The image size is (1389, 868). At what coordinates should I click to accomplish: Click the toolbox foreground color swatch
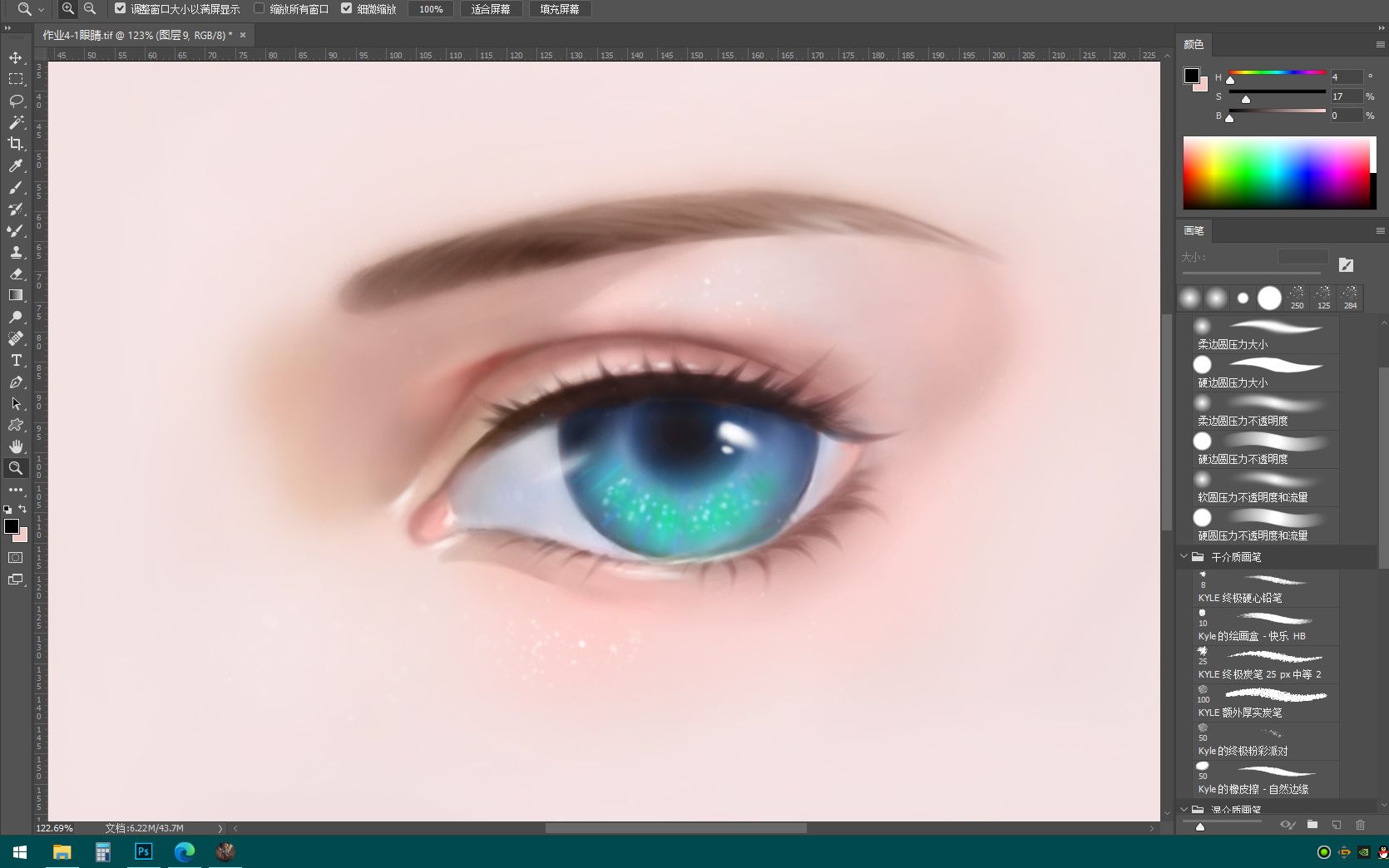pos(12,526)
